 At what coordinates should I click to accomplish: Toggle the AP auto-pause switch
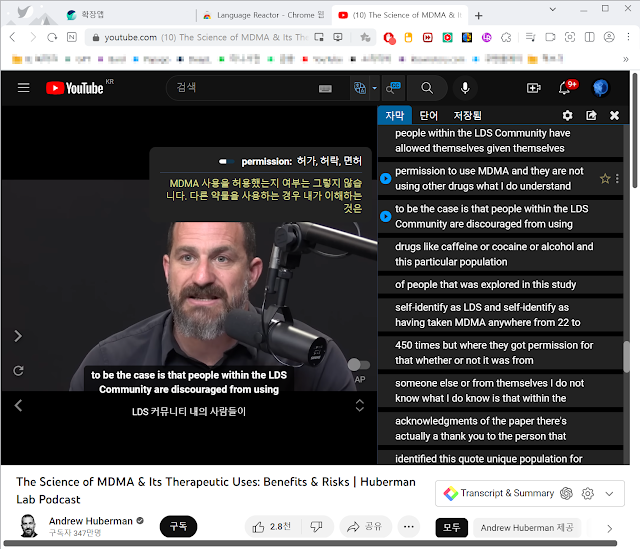[359, 365]
